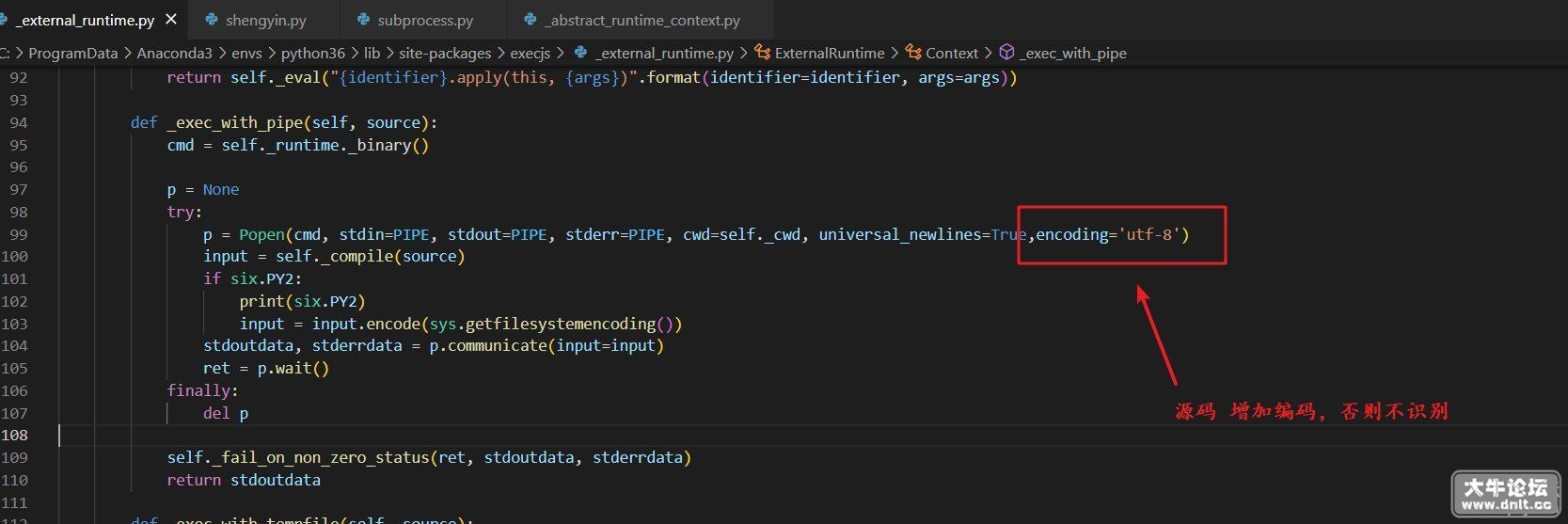Image resolution: width=1568 pixels, height=524 pixels.
Task: Open the Anaconda3 breadcrumb folder
Action: (x=175, y=54)
